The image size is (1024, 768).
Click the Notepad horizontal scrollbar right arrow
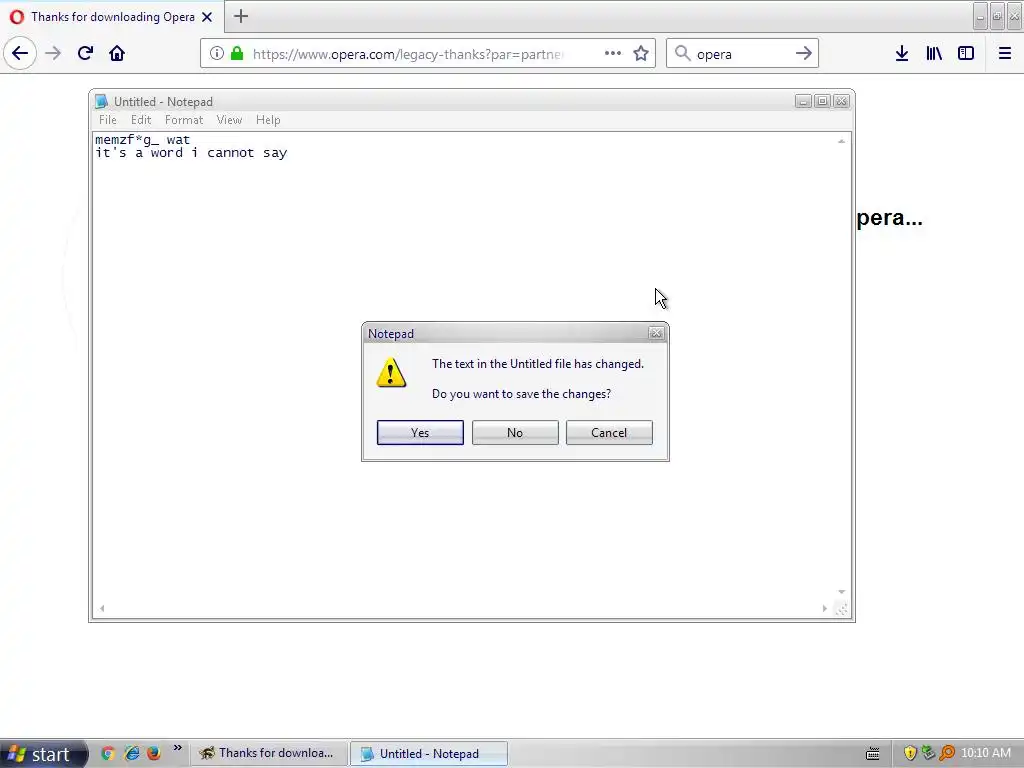point(824,609)
